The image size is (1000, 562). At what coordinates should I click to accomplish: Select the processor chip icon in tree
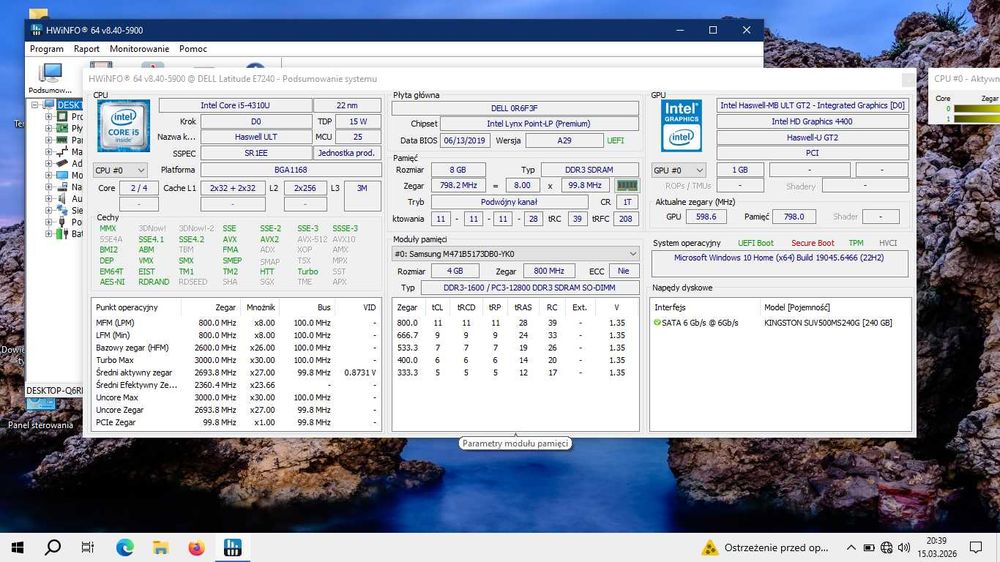coord(62,117)
